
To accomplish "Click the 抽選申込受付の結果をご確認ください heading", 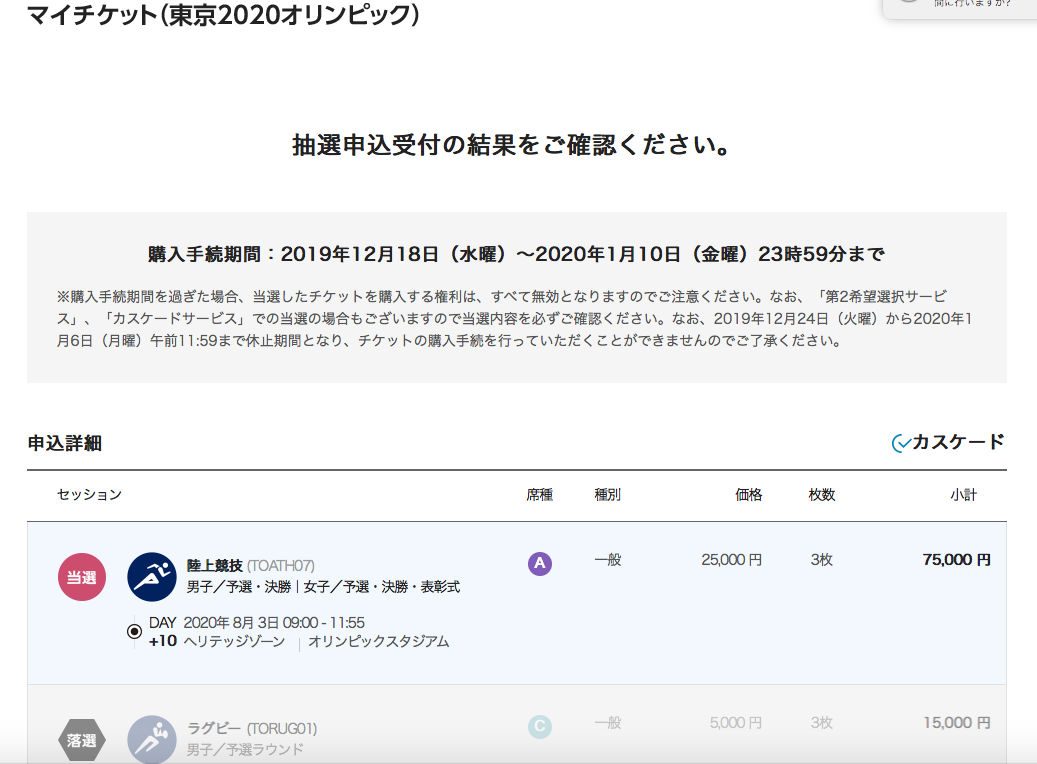I will click(511, 145).
